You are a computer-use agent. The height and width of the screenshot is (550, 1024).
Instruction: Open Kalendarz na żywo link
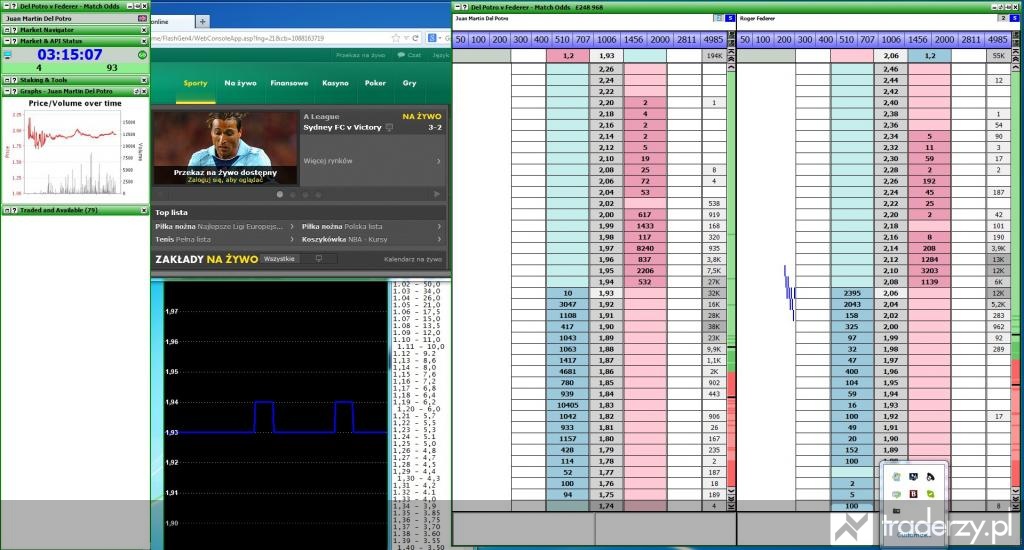tap(413, 259)
